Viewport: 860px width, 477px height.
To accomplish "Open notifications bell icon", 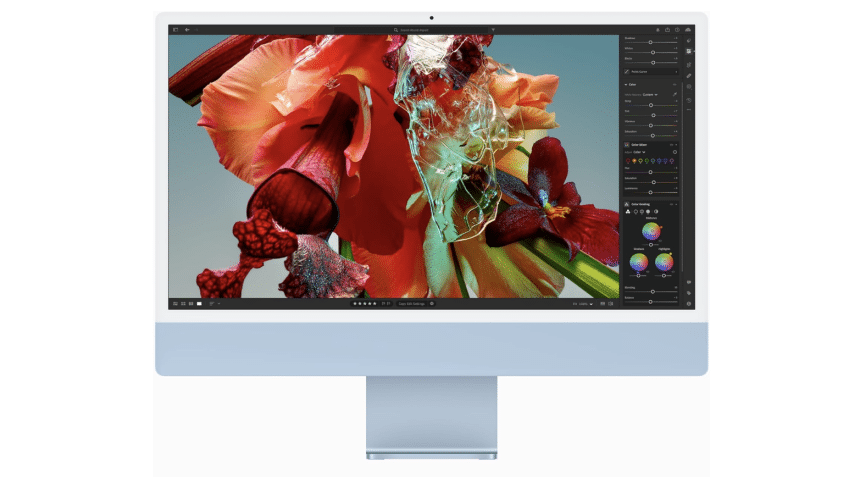I will tap(658, 30).
